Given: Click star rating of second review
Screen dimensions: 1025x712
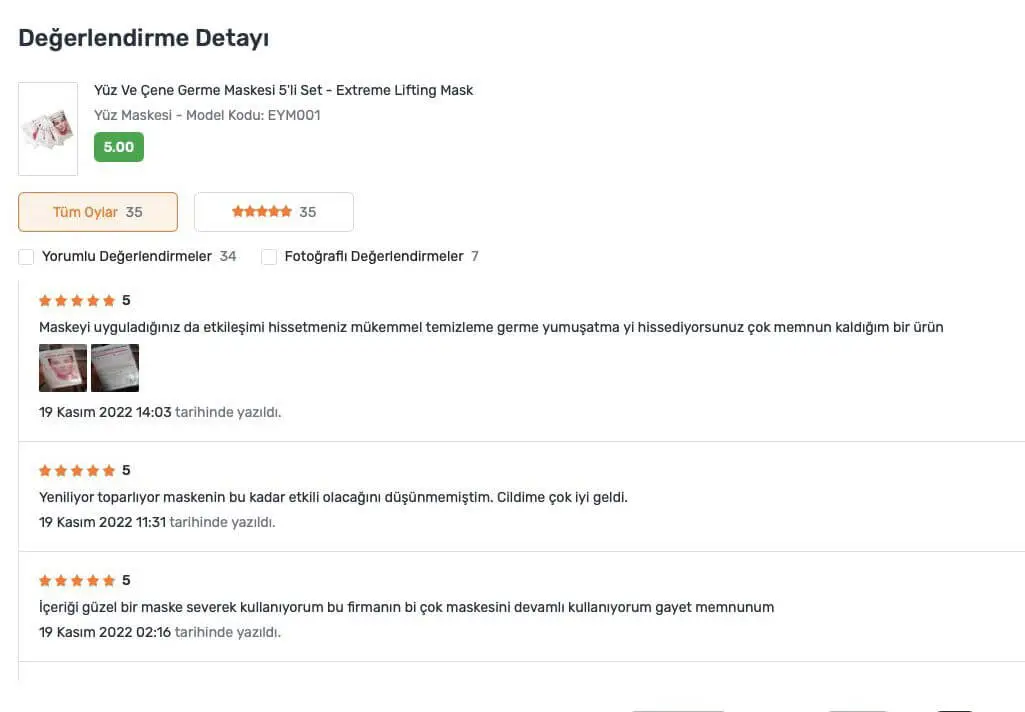Looking at the screenshot, I should (x=77, y=470).
